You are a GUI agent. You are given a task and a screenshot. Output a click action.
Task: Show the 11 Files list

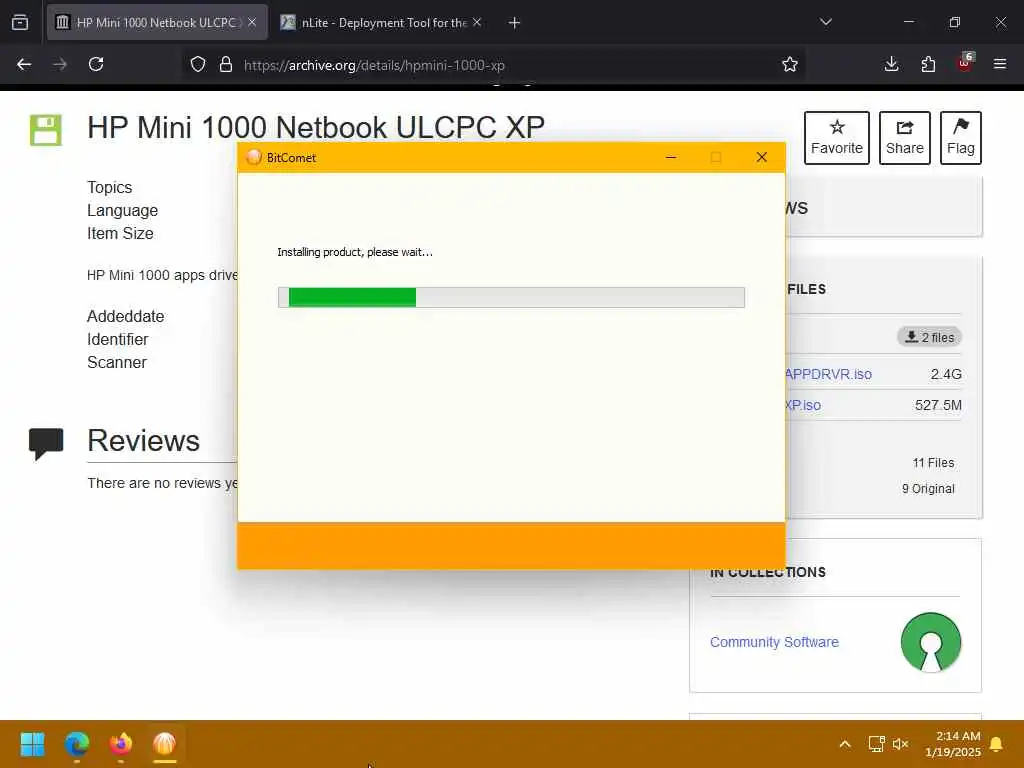point(933,462)
